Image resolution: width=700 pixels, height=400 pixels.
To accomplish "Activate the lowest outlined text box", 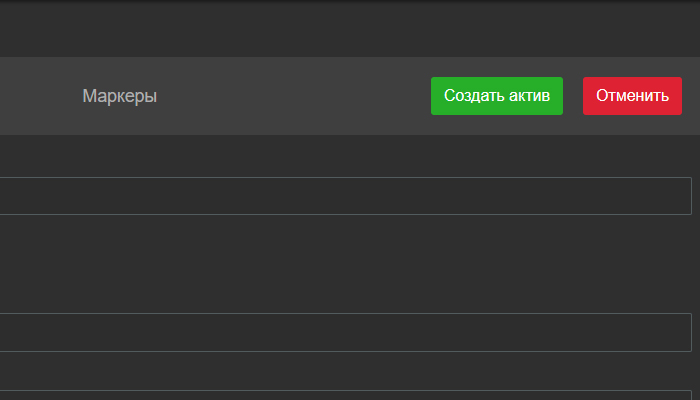I will point(346,395).
